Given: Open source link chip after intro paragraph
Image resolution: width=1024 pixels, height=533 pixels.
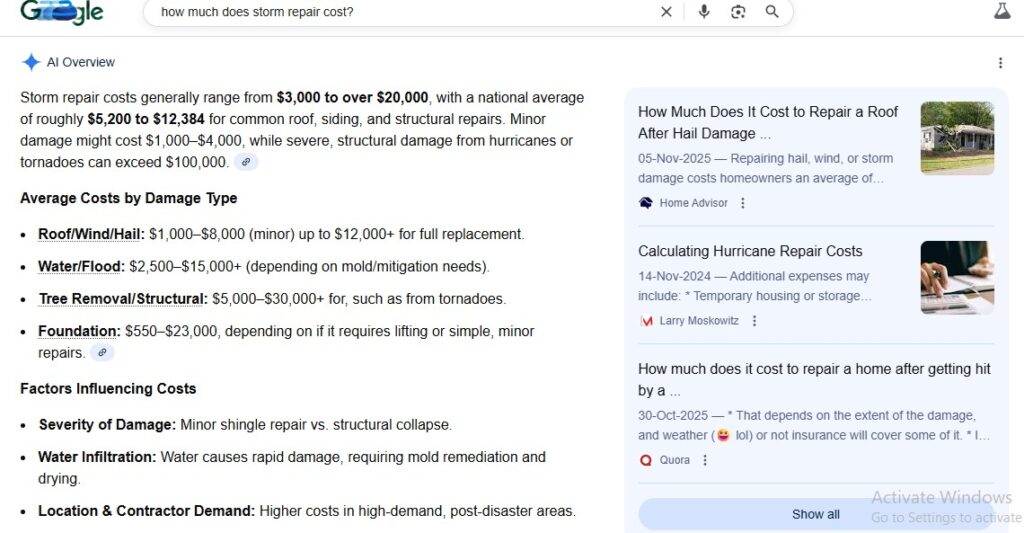Looking at the screenshot, I should tap(246, 162).
